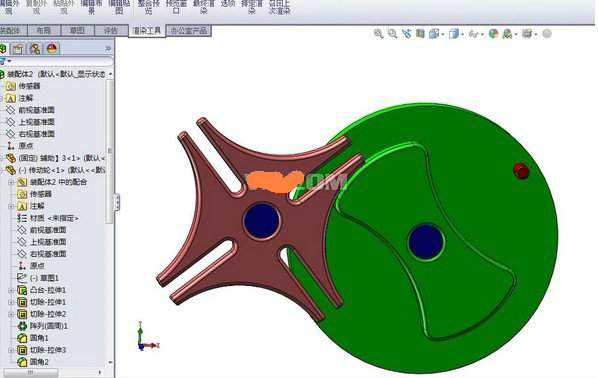Open the ConfigurationManager panel tab icon

35,48
